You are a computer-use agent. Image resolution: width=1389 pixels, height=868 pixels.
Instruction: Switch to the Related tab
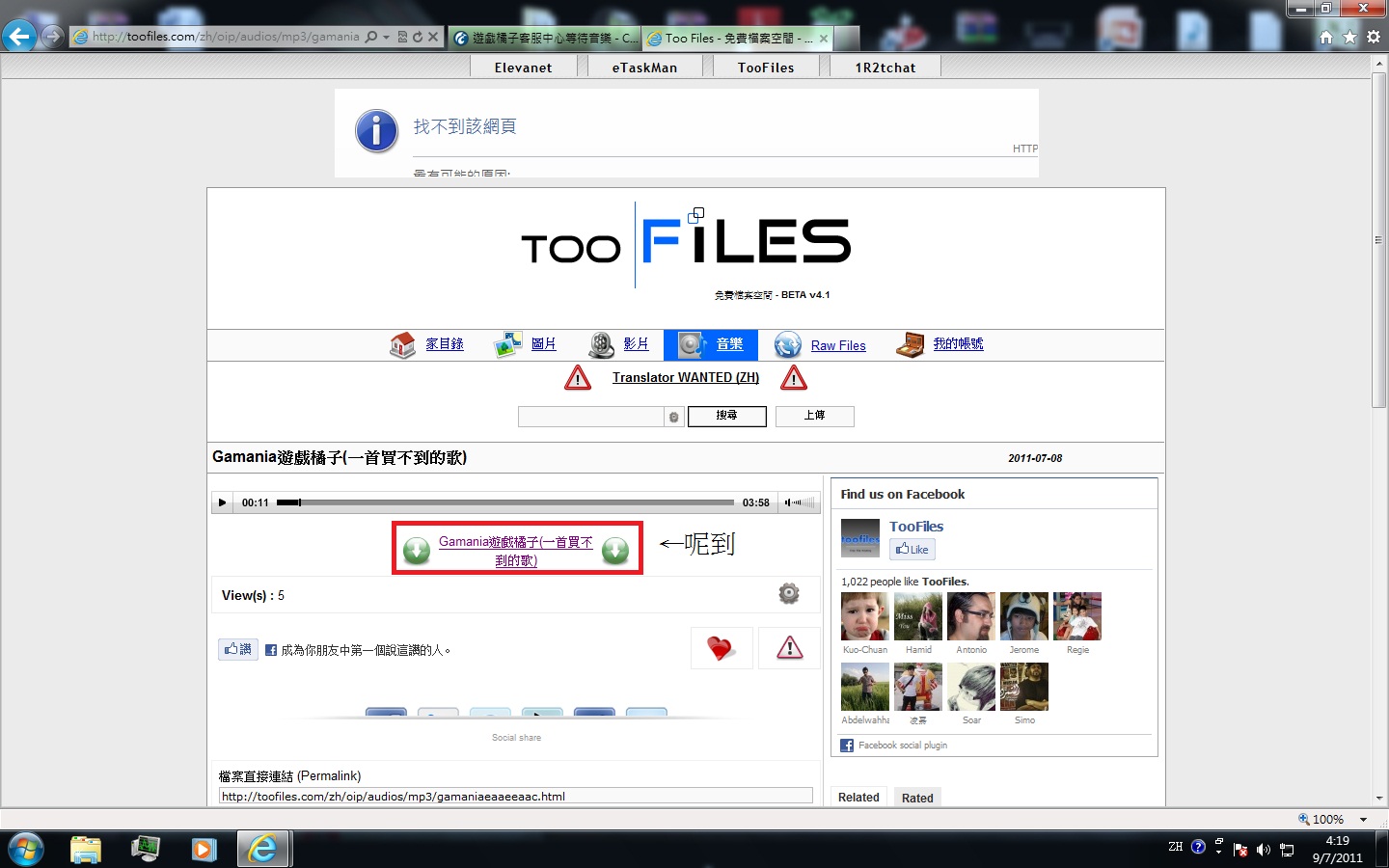(858, 798)
